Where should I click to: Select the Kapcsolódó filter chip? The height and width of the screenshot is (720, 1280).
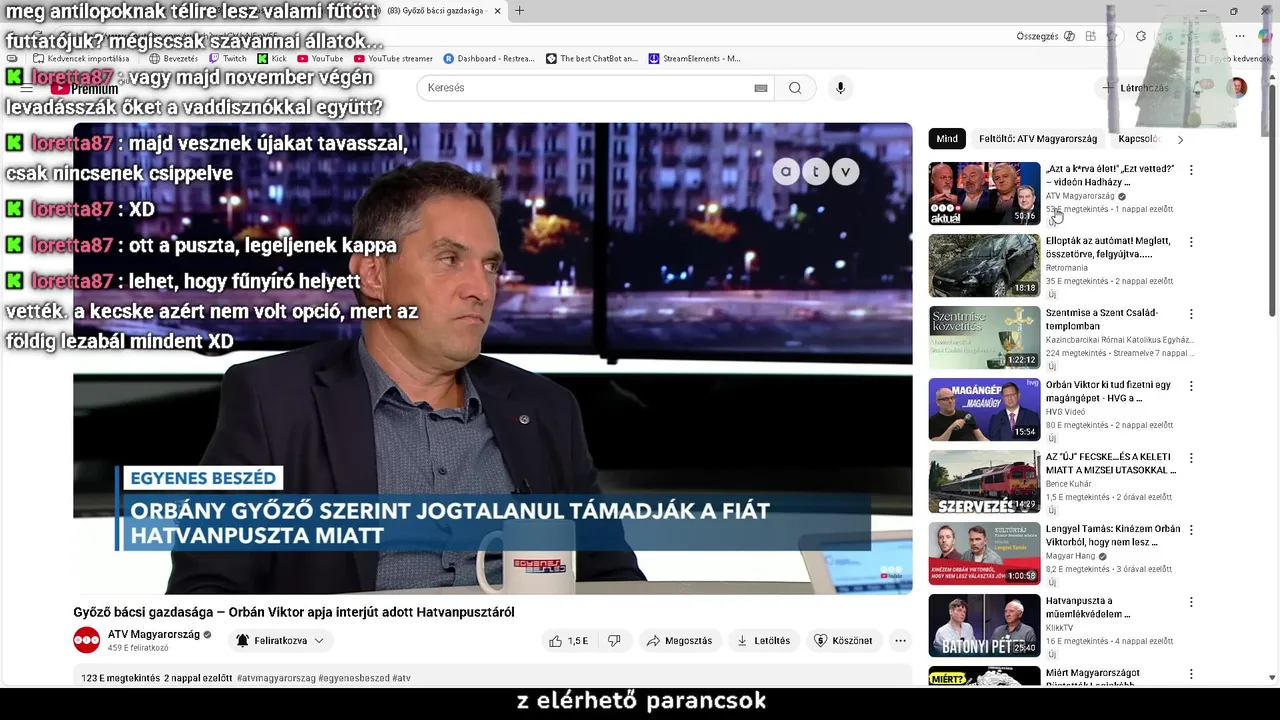point(1139,139)
